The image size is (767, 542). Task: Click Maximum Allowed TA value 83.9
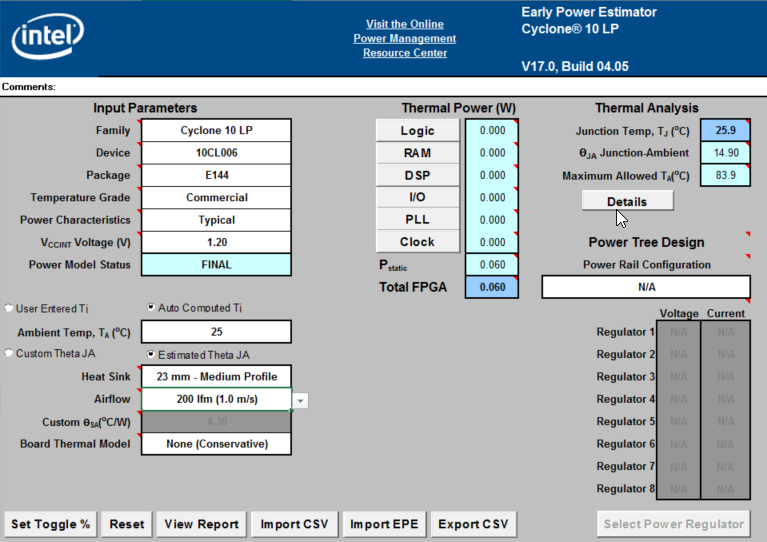point(725,175)
